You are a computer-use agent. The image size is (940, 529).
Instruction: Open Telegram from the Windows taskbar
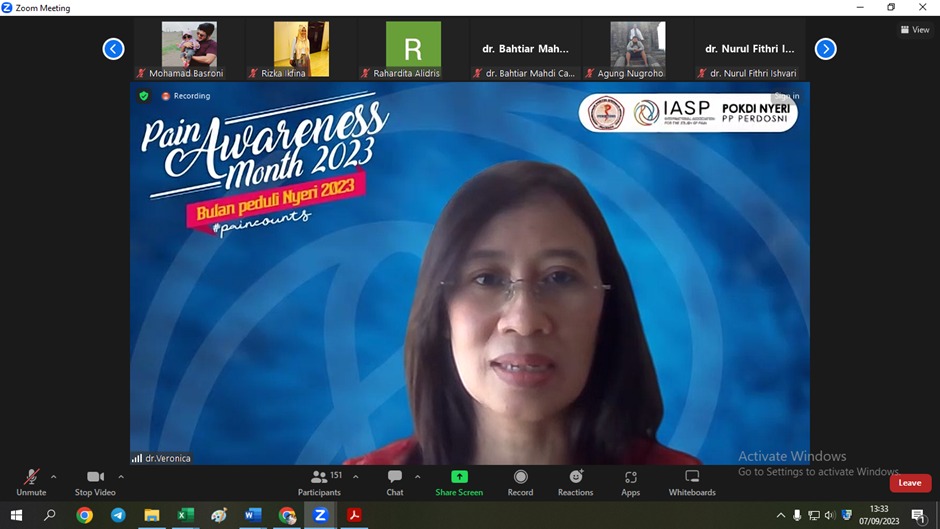[x=118, y=515]
